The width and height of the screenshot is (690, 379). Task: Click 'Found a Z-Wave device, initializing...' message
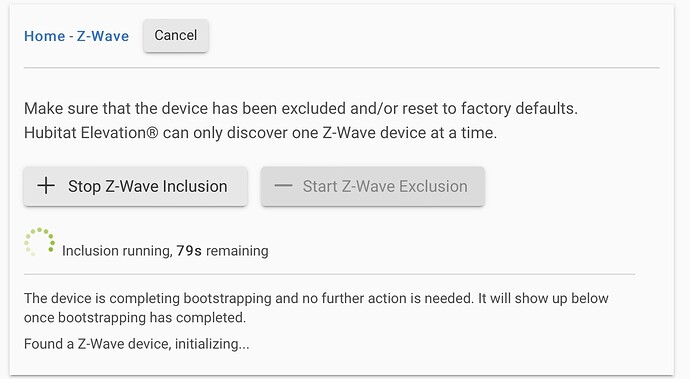point(137,344)
